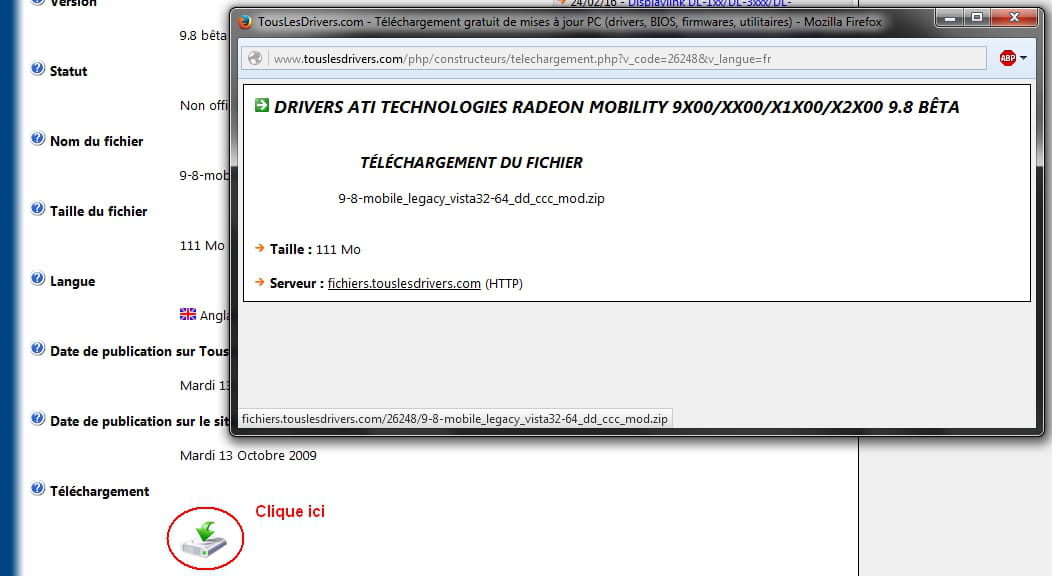
Task: Maximize the Firefox popup window
Action: [976, 18]
